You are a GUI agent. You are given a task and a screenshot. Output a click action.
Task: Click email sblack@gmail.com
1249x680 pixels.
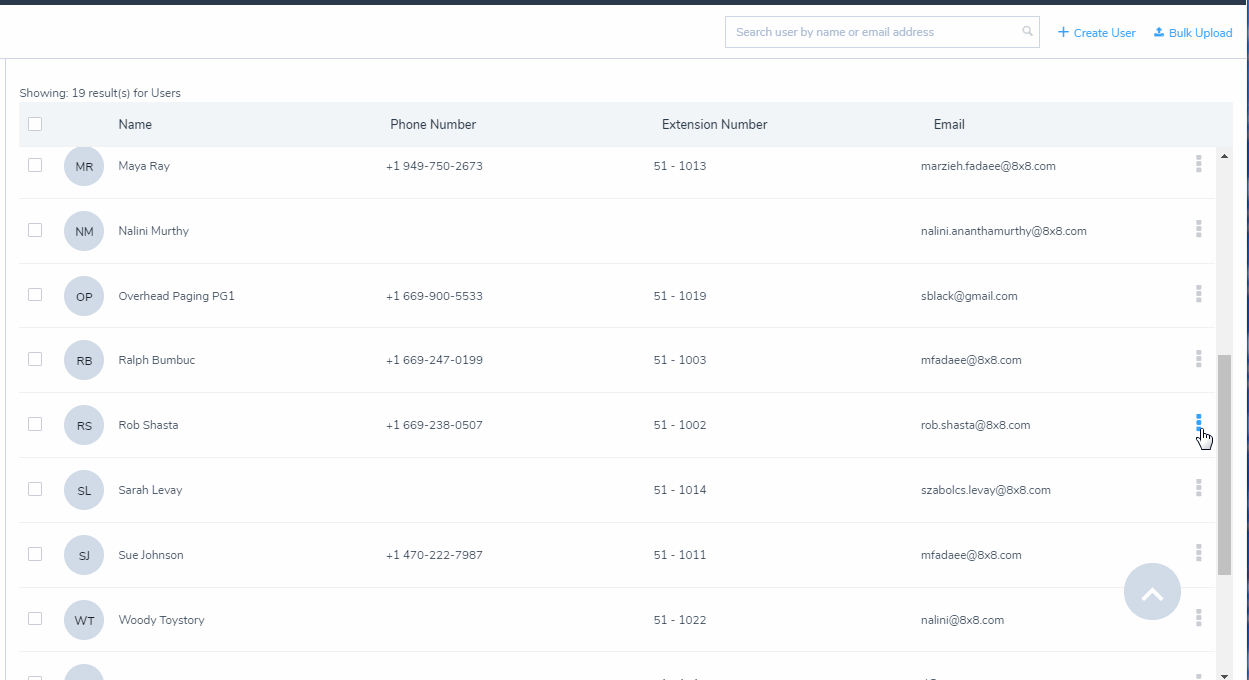point(969,296)
